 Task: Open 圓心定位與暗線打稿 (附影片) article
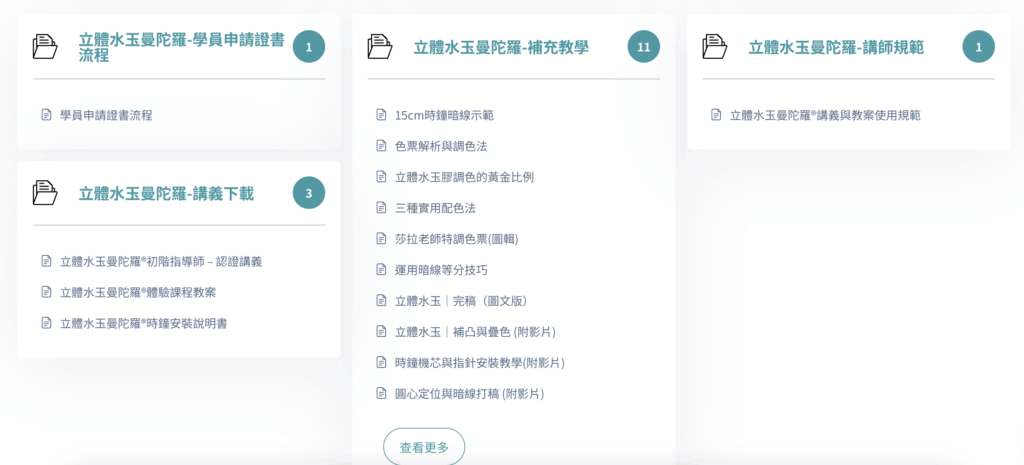point(469,393)
